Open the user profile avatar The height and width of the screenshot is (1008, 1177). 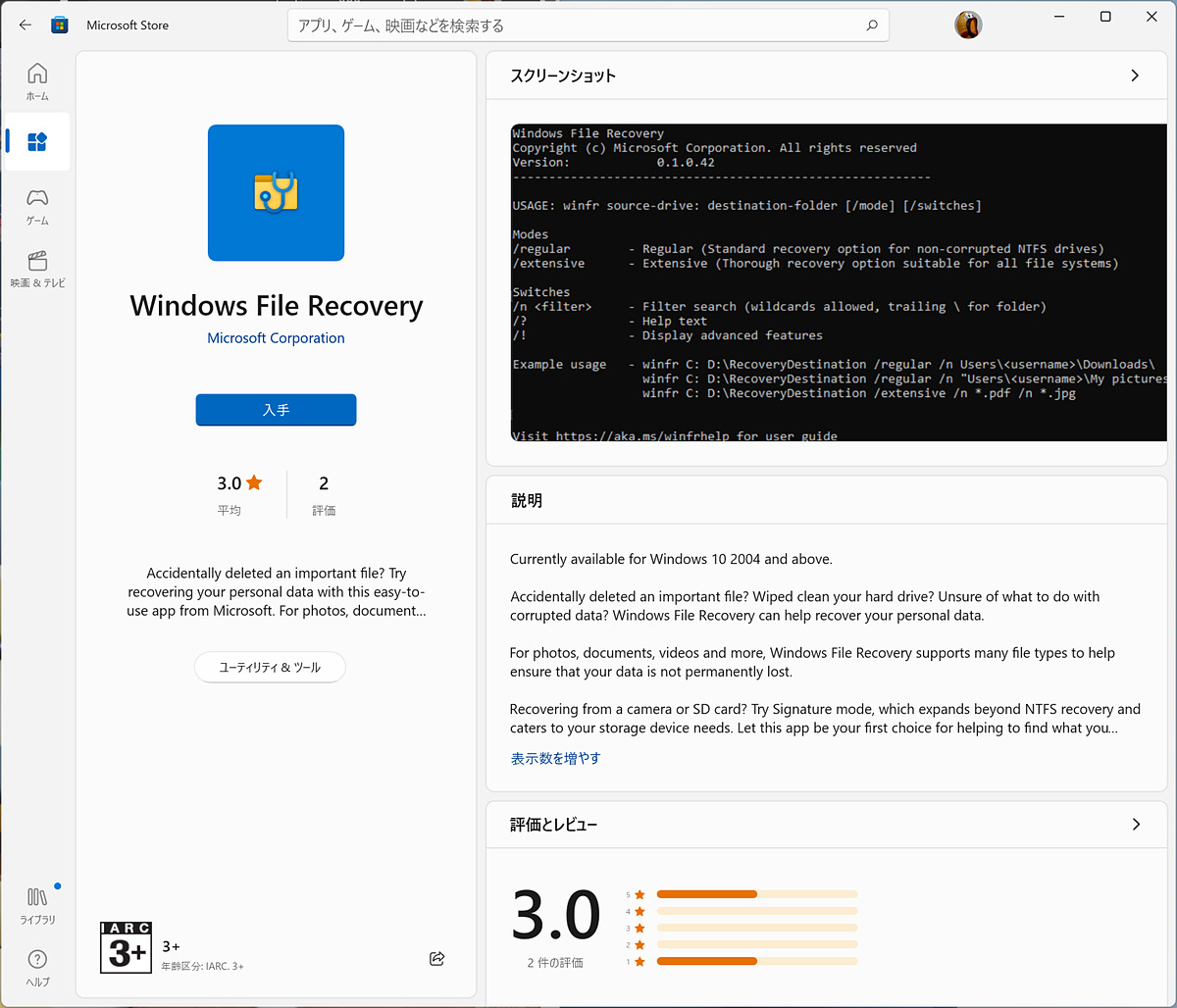(968, 25)
